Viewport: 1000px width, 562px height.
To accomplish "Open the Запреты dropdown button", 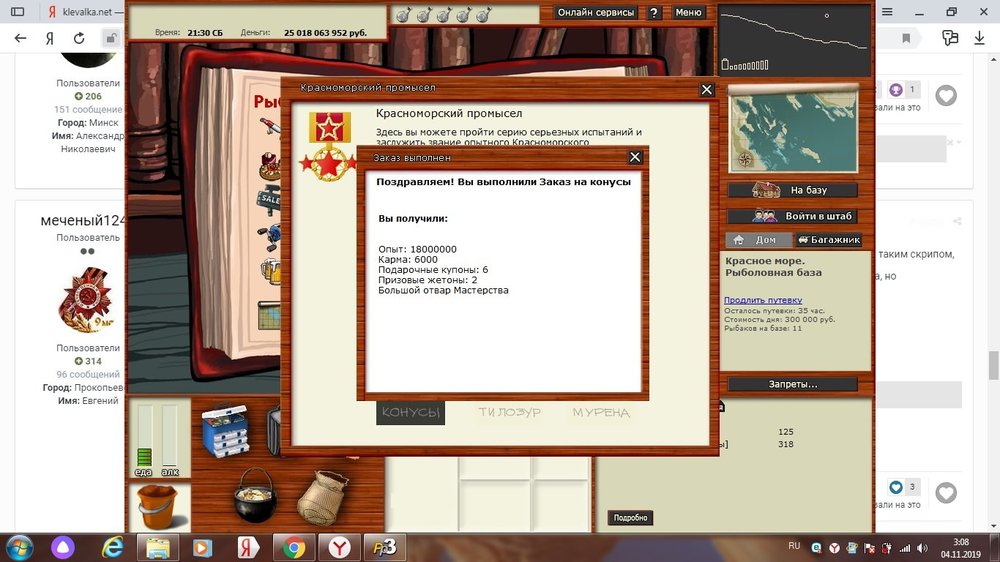I will (x=792, y=384).
